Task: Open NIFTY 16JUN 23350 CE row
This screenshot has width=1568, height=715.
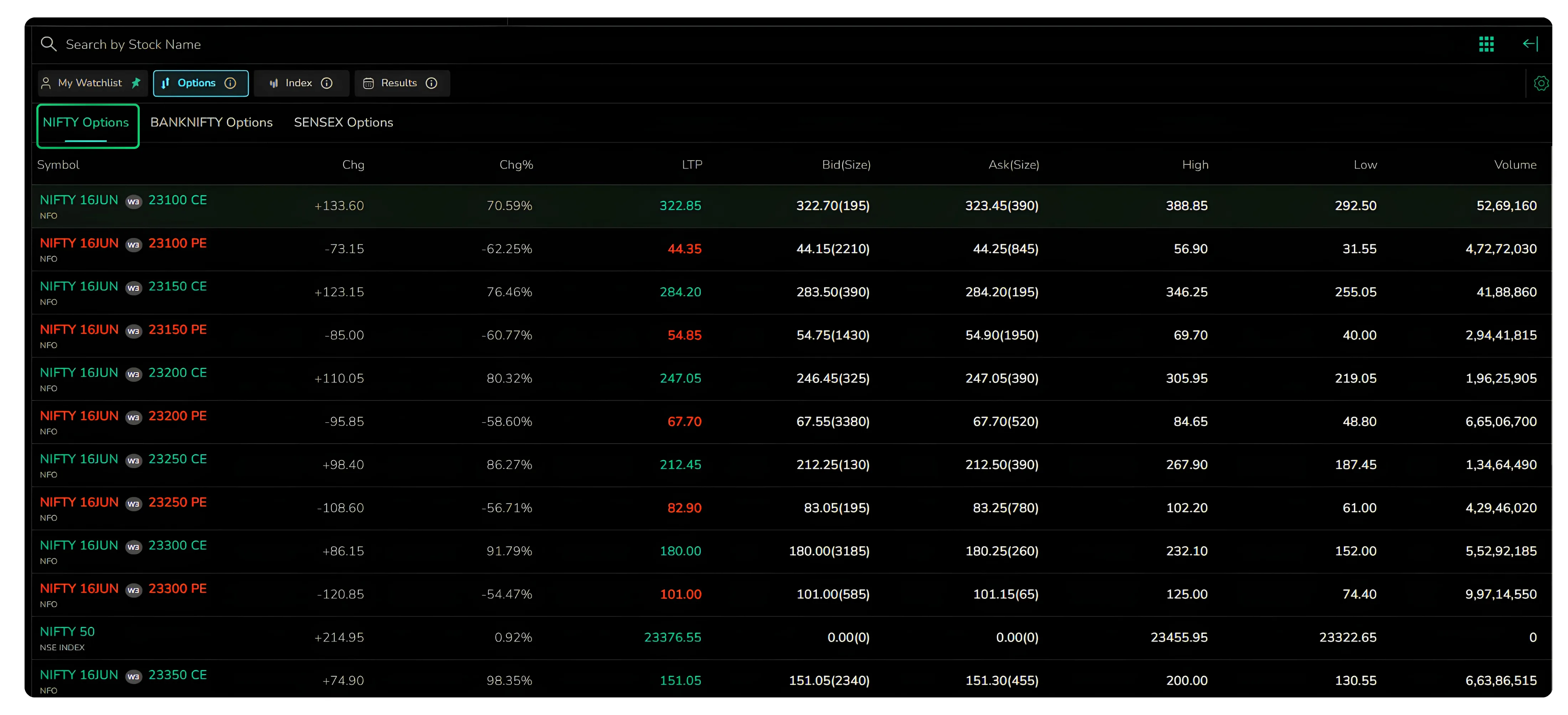Action: [791, 679]
